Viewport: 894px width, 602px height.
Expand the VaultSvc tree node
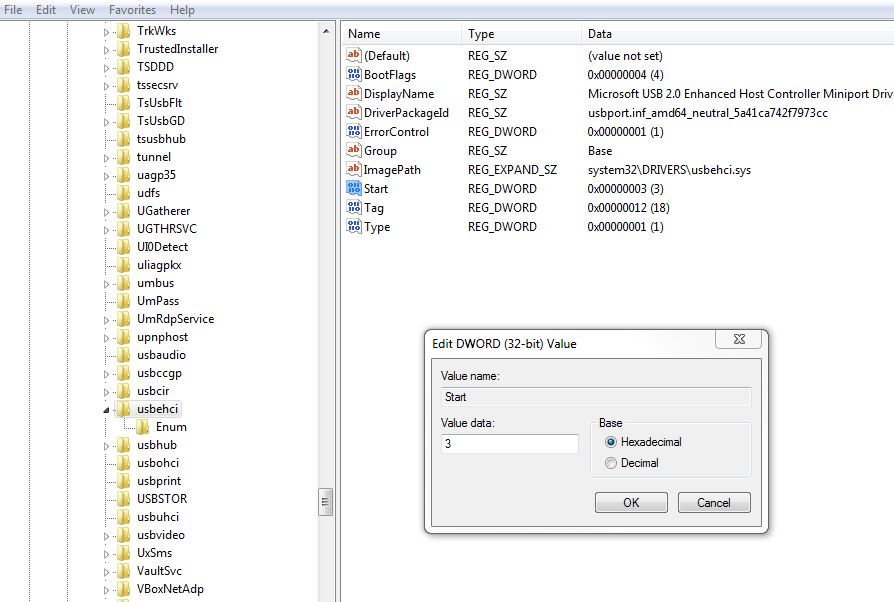(106, 571)
